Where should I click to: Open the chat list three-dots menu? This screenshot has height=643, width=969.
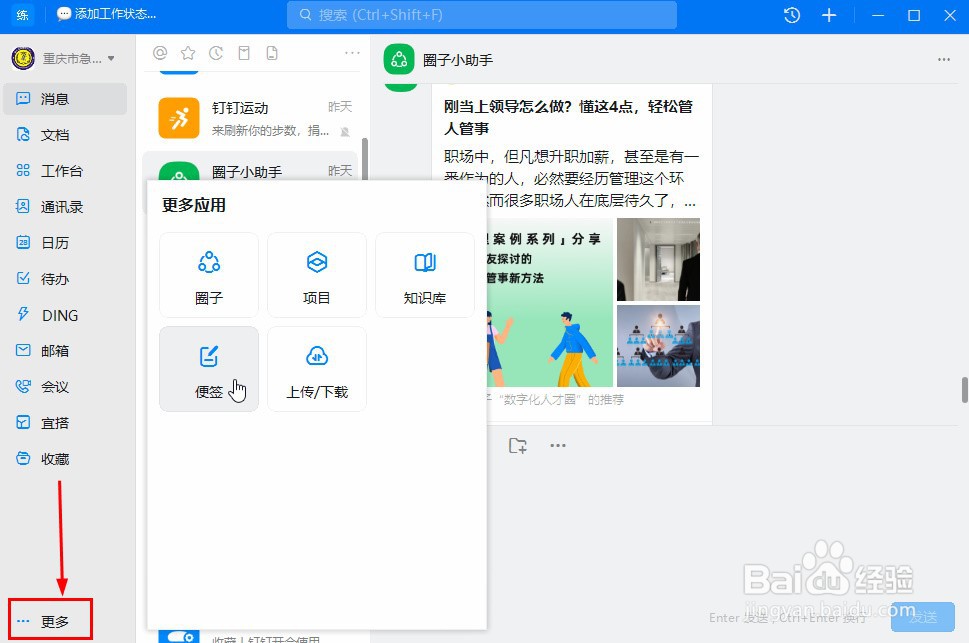click(x=352, y=53)
